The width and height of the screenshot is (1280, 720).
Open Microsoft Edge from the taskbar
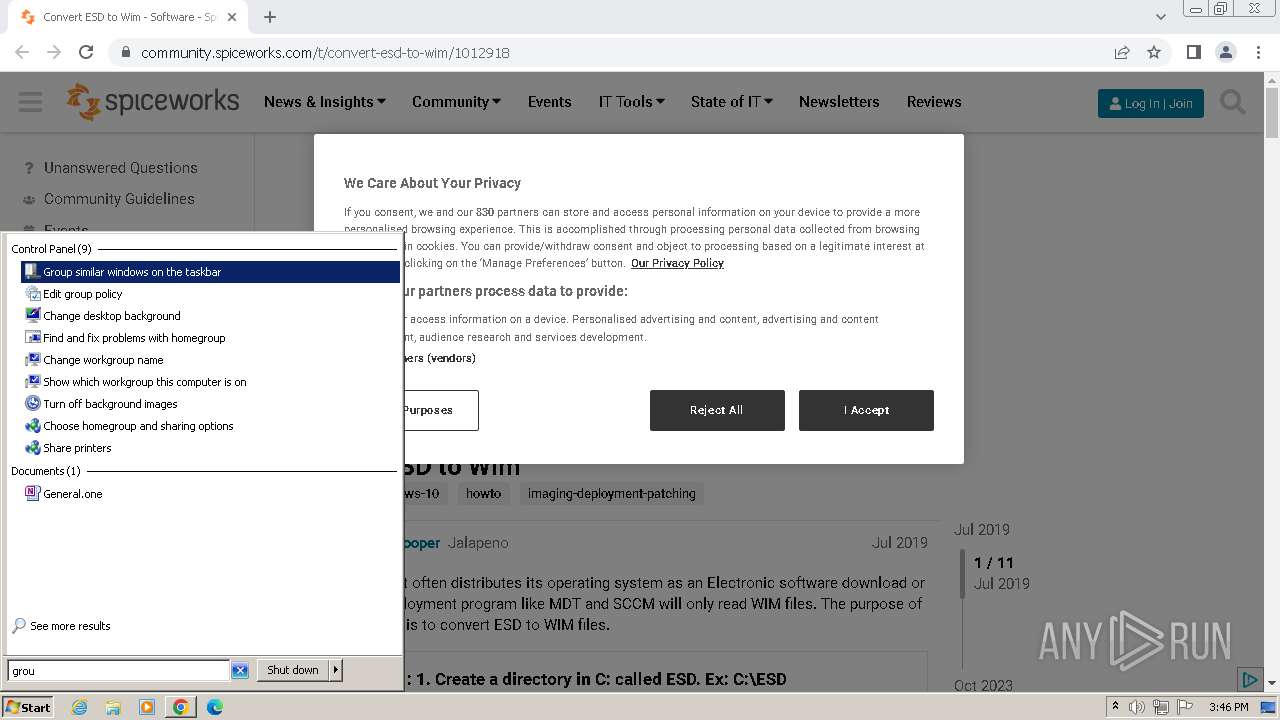214,707
